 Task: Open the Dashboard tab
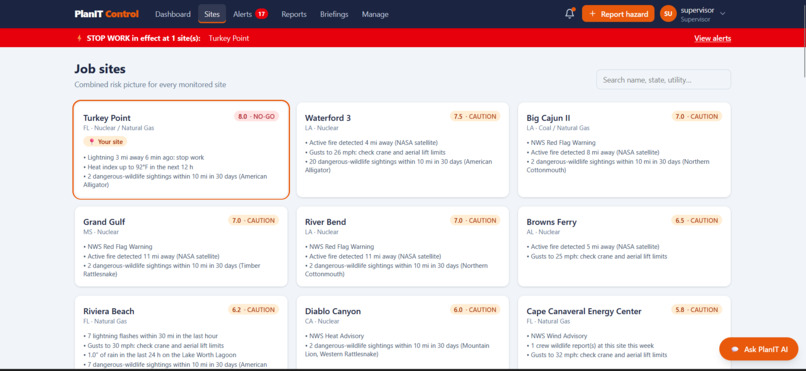coord(173,14)
